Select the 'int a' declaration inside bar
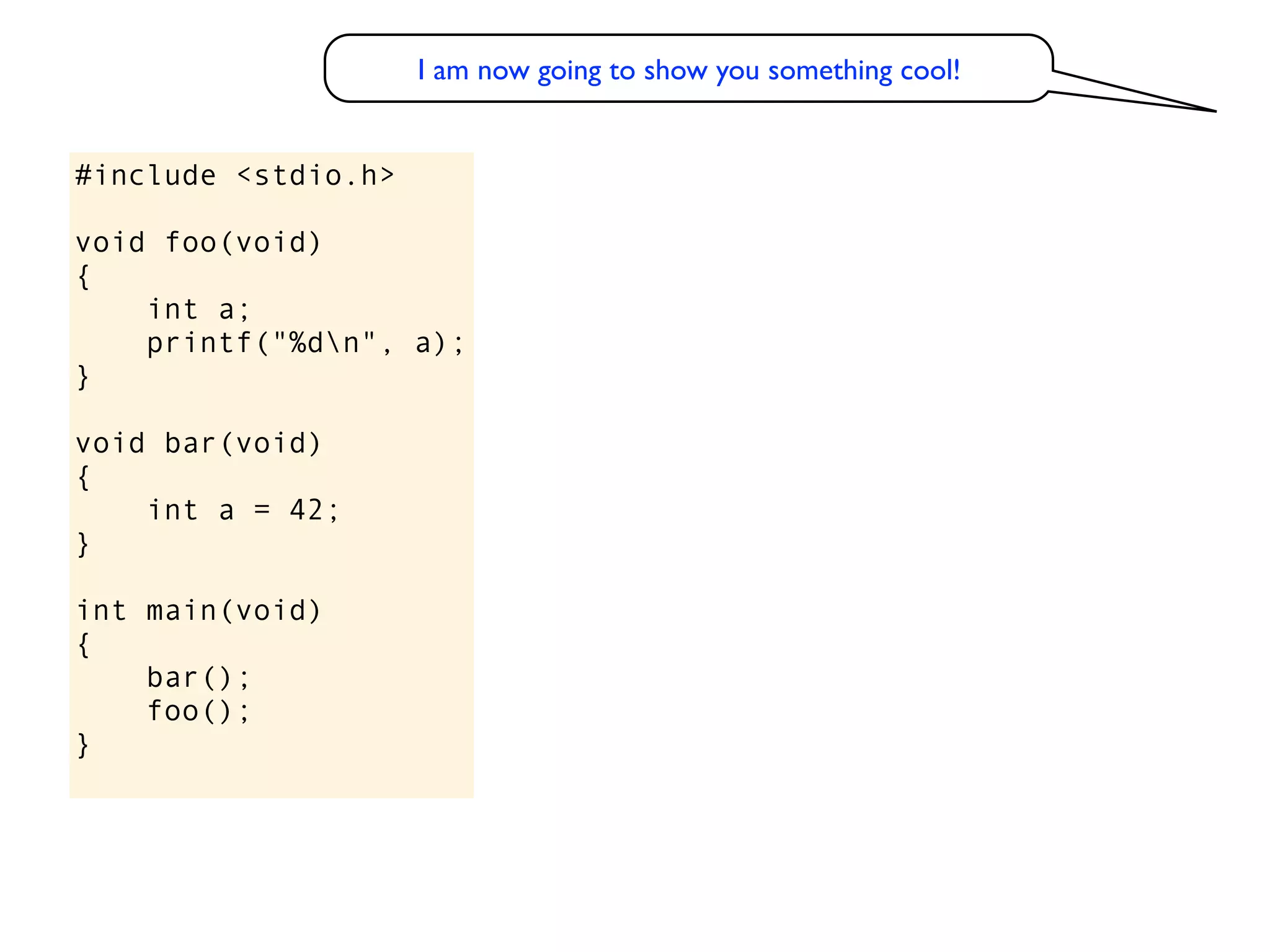This screenshot has width=1270, height=952. click(191, 511)
